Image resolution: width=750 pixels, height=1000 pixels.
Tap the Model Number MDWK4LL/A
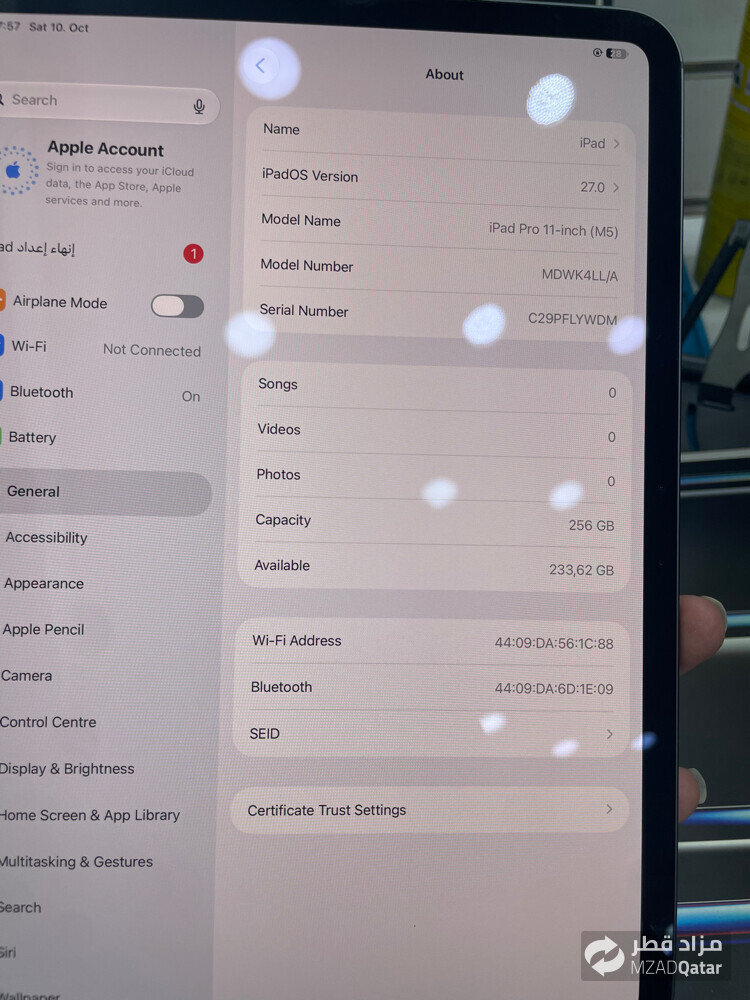pos(579,275)
